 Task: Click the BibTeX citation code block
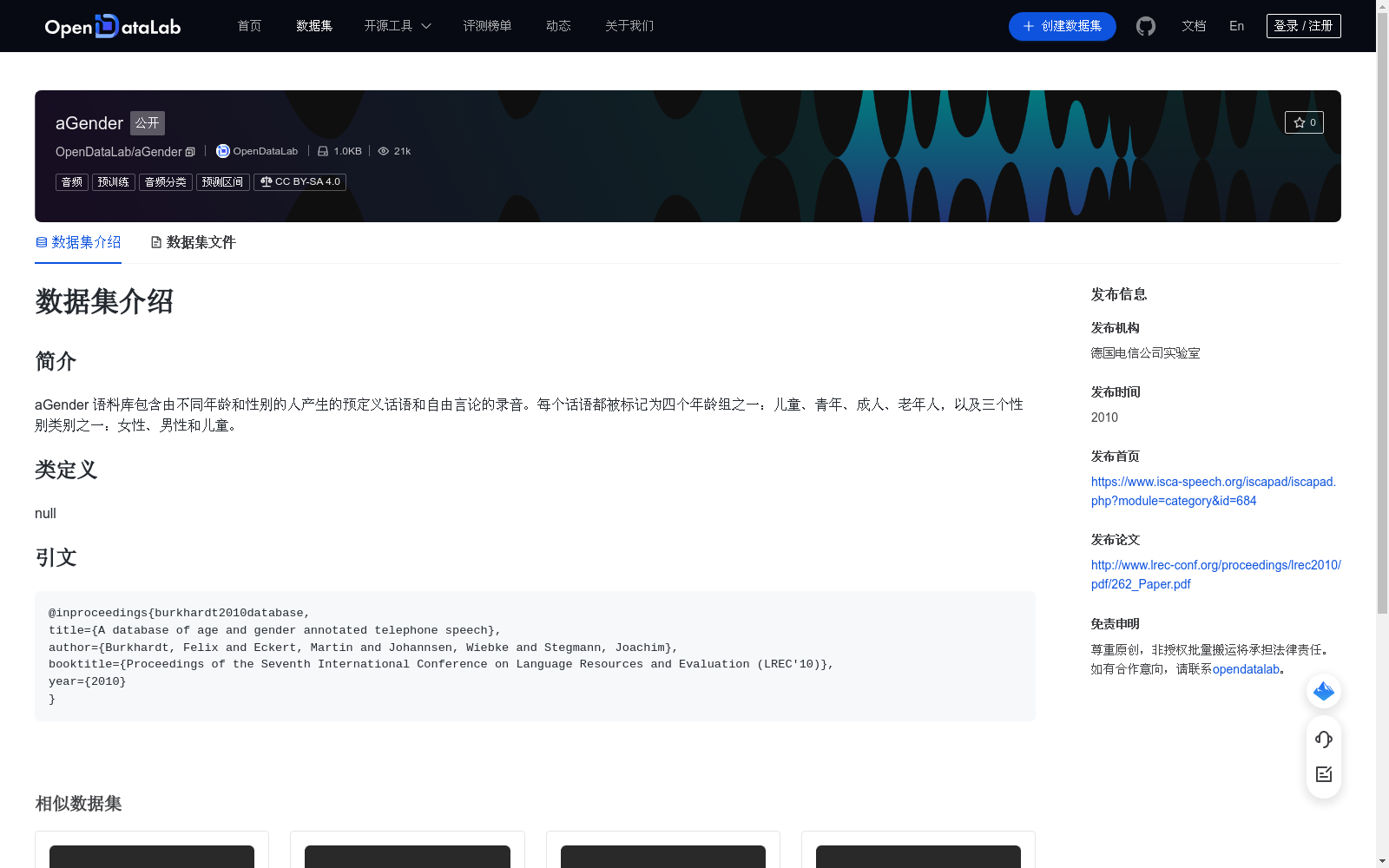click(535, 656)
